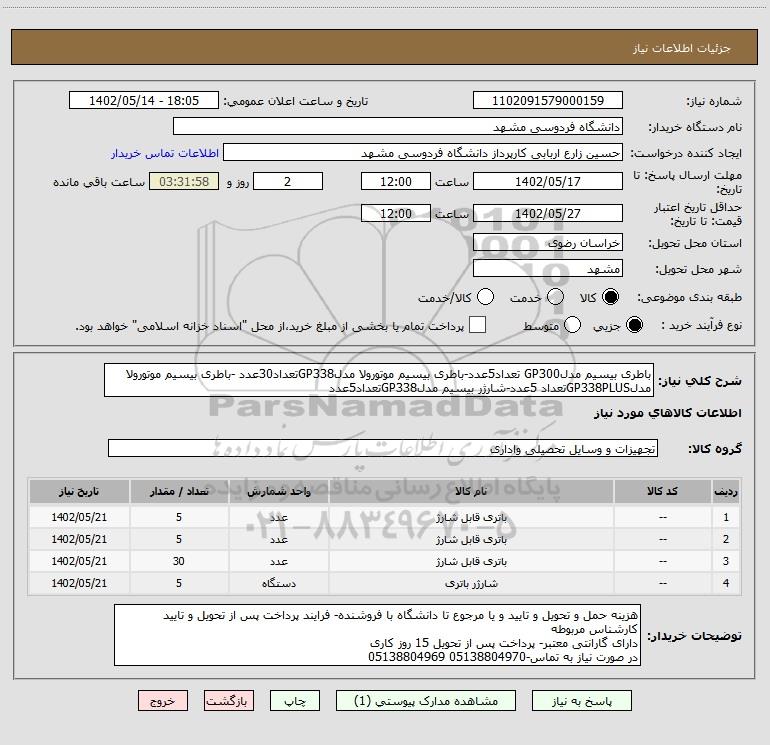Click the ردیف column header
The height and width of the screenshot is (745, 770).
pyautogui.click(x=726, y=492)
